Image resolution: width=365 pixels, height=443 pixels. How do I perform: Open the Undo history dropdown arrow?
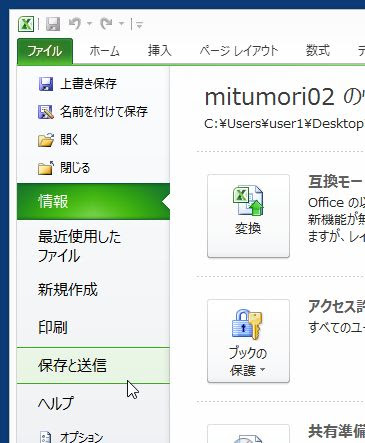[89, 24]
